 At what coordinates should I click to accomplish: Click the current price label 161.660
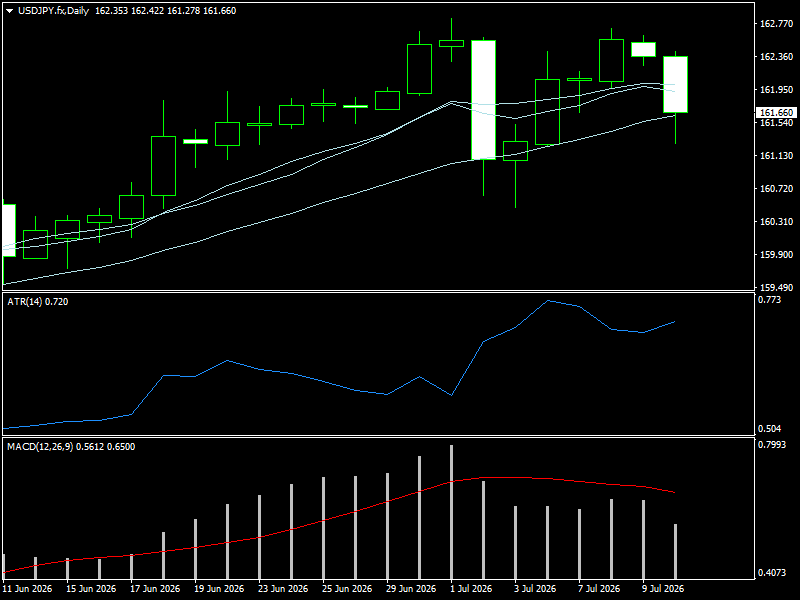point(777,112)
